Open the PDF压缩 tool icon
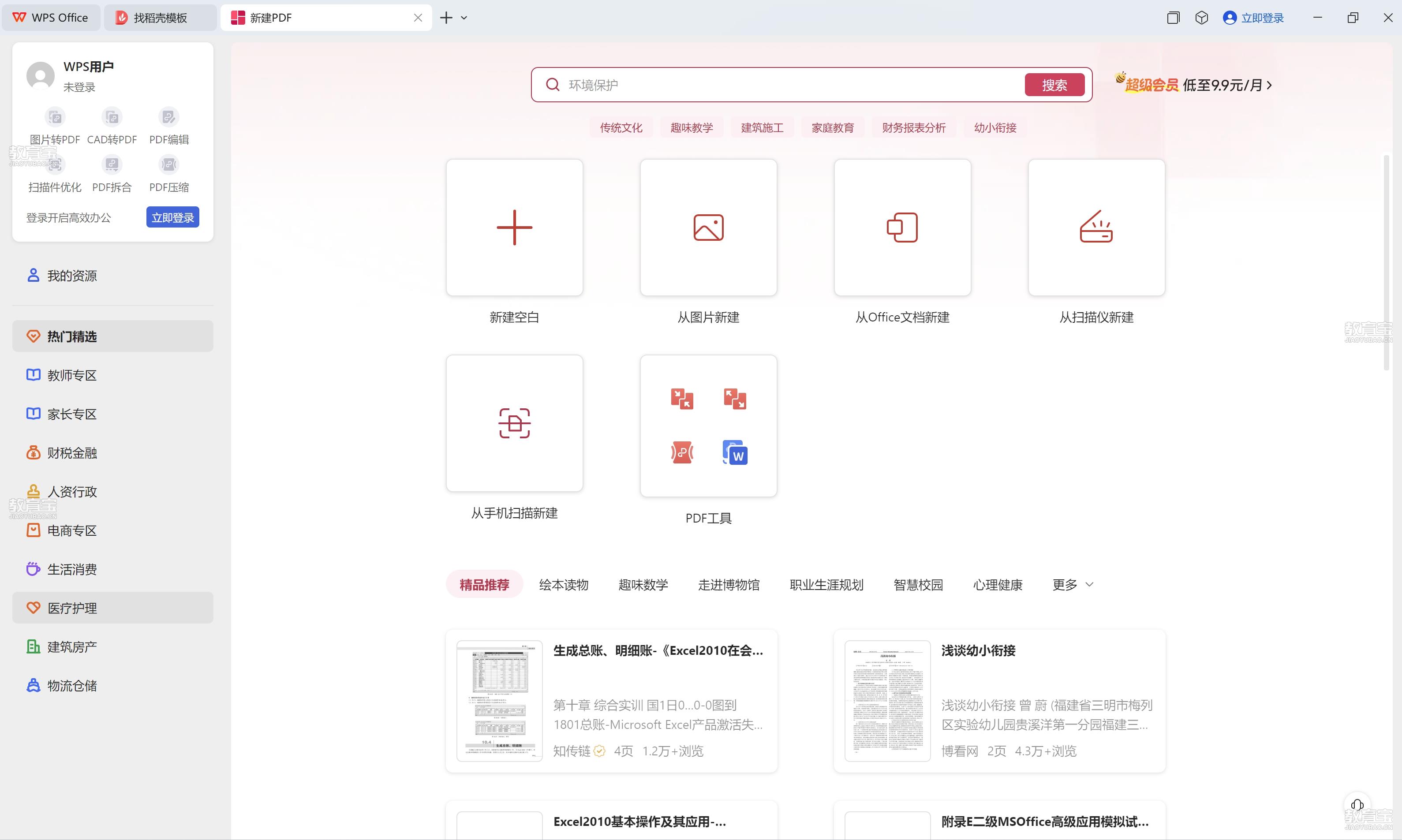 [168, 165]
